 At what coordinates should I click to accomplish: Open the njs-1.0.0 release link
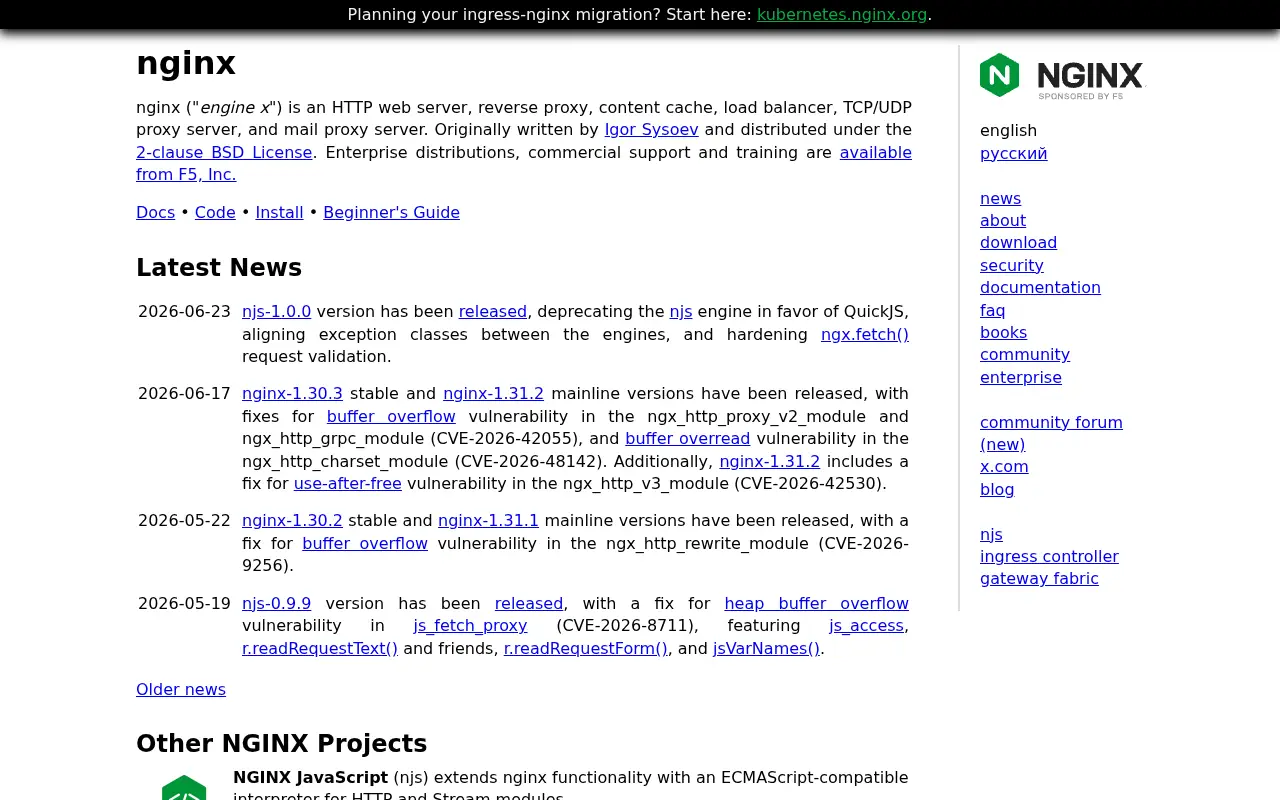[x=276, y=312]
